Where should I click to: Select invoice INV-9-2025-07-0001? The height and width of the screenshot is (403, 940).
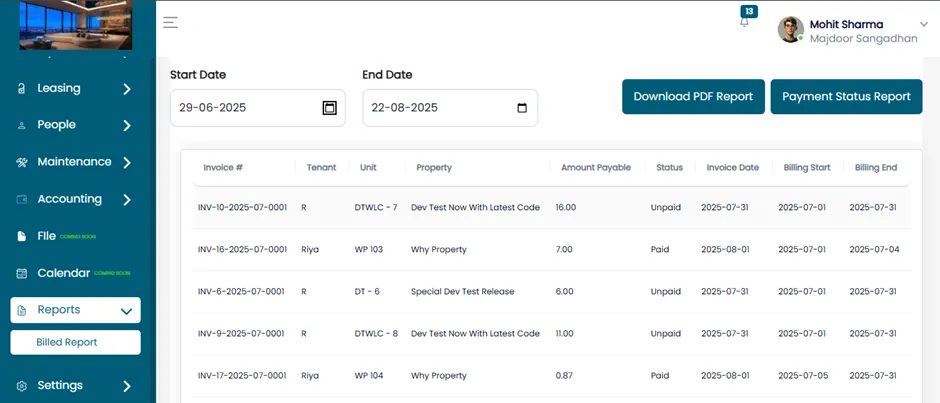pyautogui.click(x=241, y=333)
